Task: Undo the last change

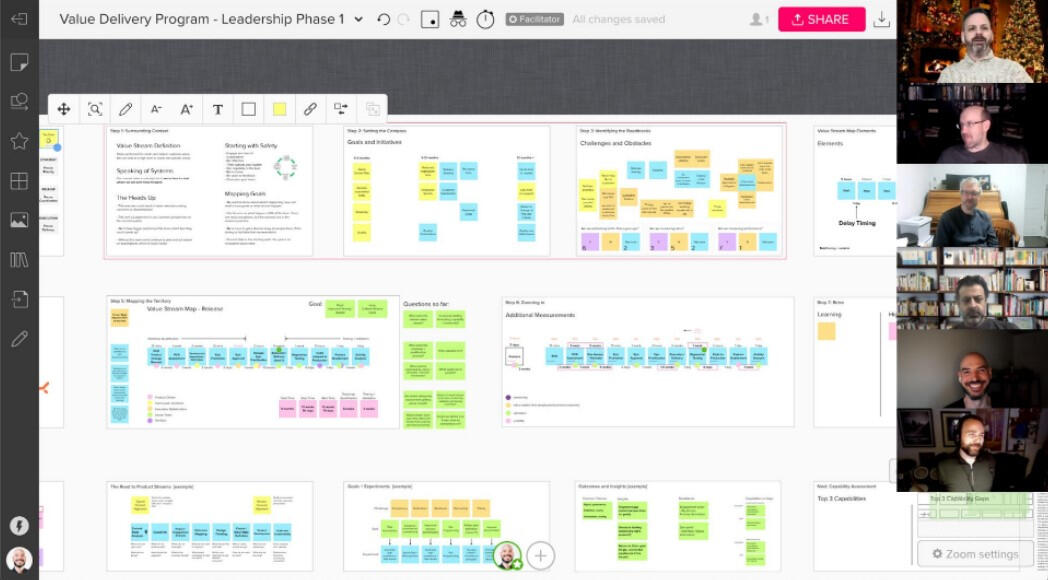Action: tap(386, 18)
